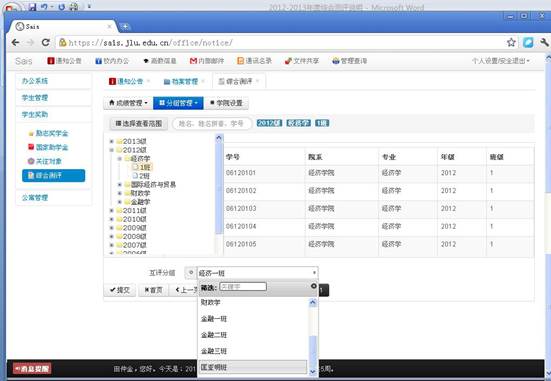Click student ID 06120105 in table
This screenshot has width=551, height=381.
point(241,244)
